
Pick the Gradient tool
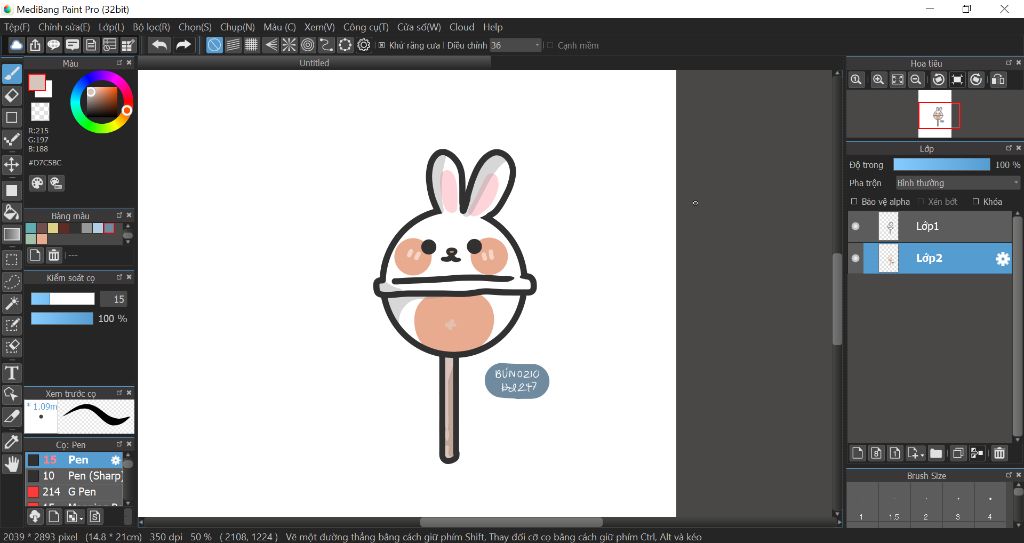coord(12,234)
